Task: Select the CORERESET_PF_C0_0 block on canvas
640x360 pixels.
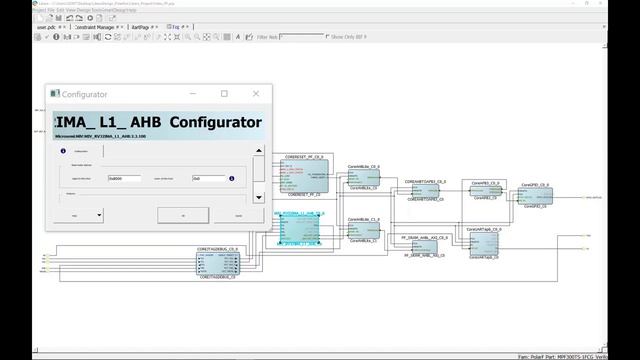Action: click(304, 176)
